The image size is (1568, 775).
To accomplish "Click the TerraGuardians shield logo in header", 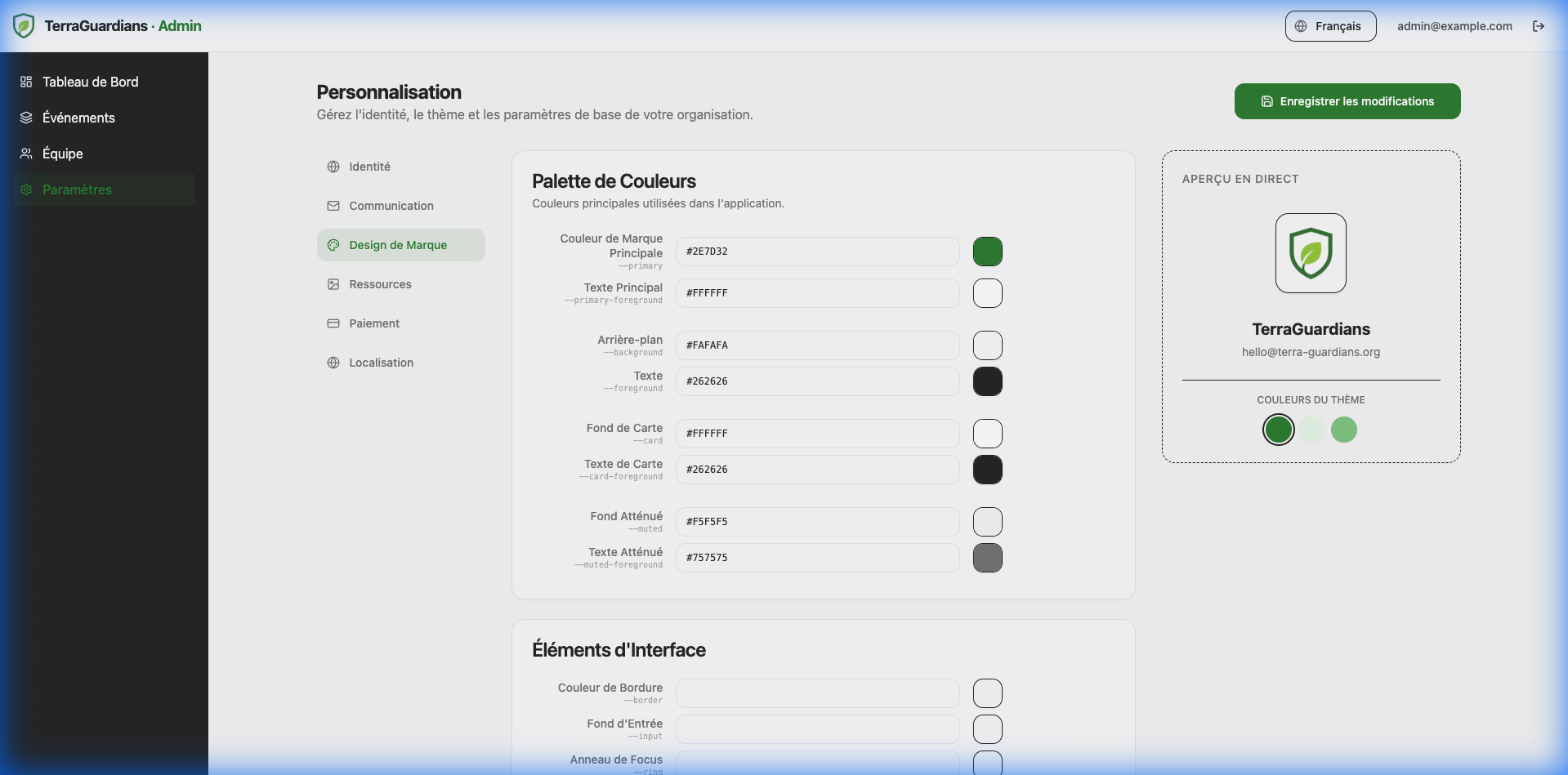I will click(x=24, y=26).
